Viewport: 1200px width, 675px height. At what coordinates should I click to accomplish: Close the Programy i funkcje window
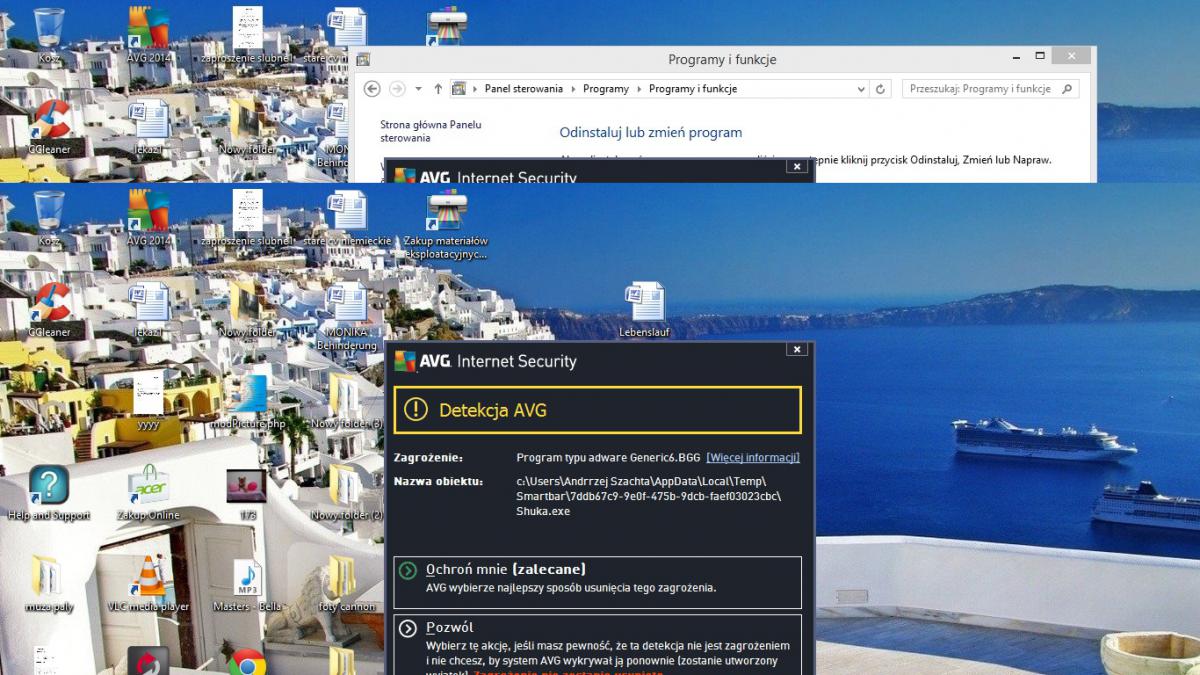pyautogui.click(x=1072, y=56)
